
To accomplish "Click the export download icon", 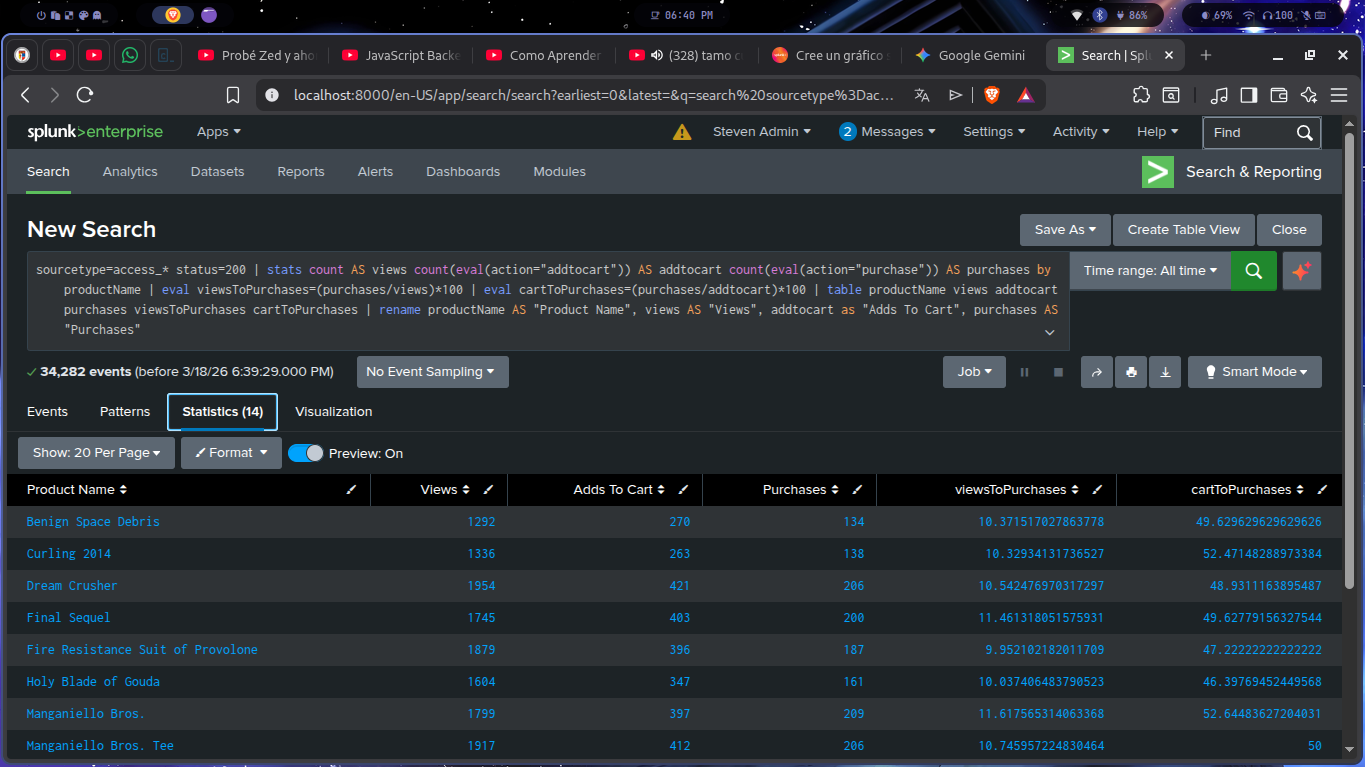I will [x=1165, y=372].
